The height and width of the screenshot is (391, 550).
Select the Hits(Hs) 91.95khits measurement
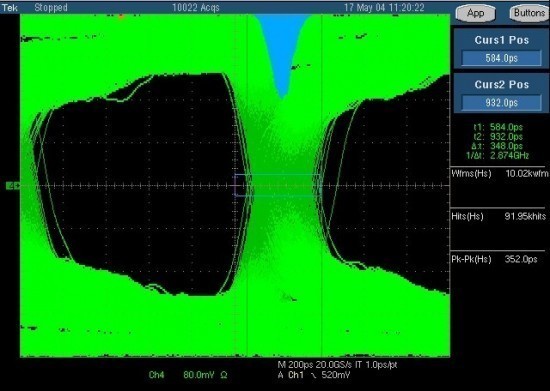click(498, 216)
